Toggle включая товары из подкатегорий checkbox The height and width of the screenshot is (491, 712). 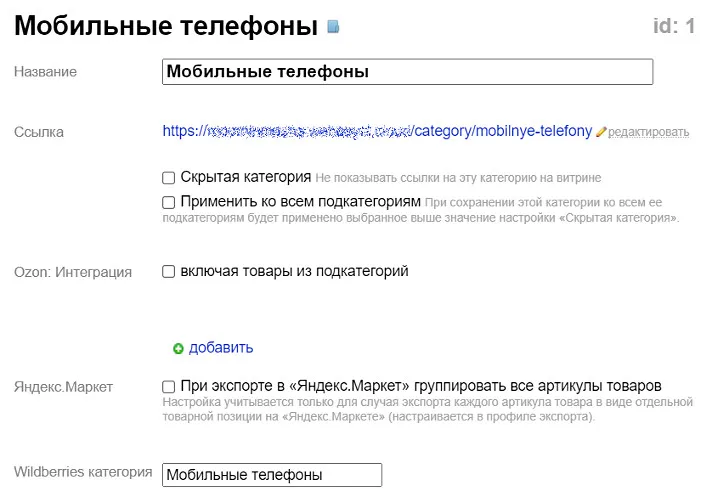pyautogui.click(x=169, y=271)
